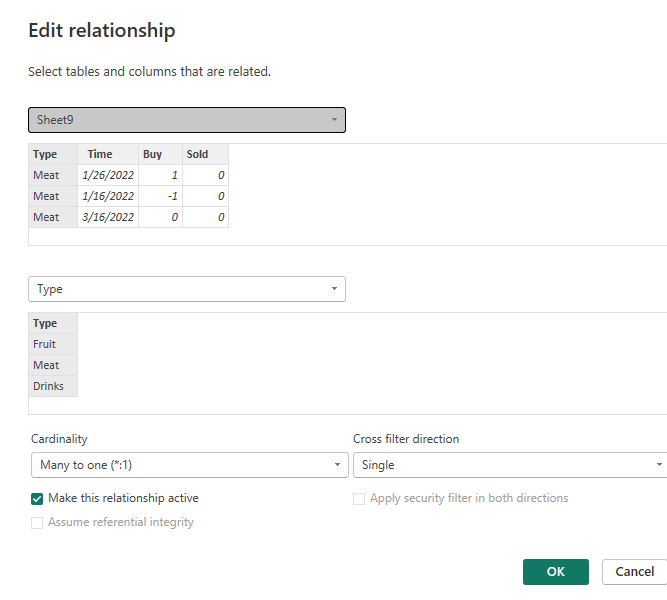Click the Fruit row in Type table
The image size is (667, 600).
[x=53, y=344]
